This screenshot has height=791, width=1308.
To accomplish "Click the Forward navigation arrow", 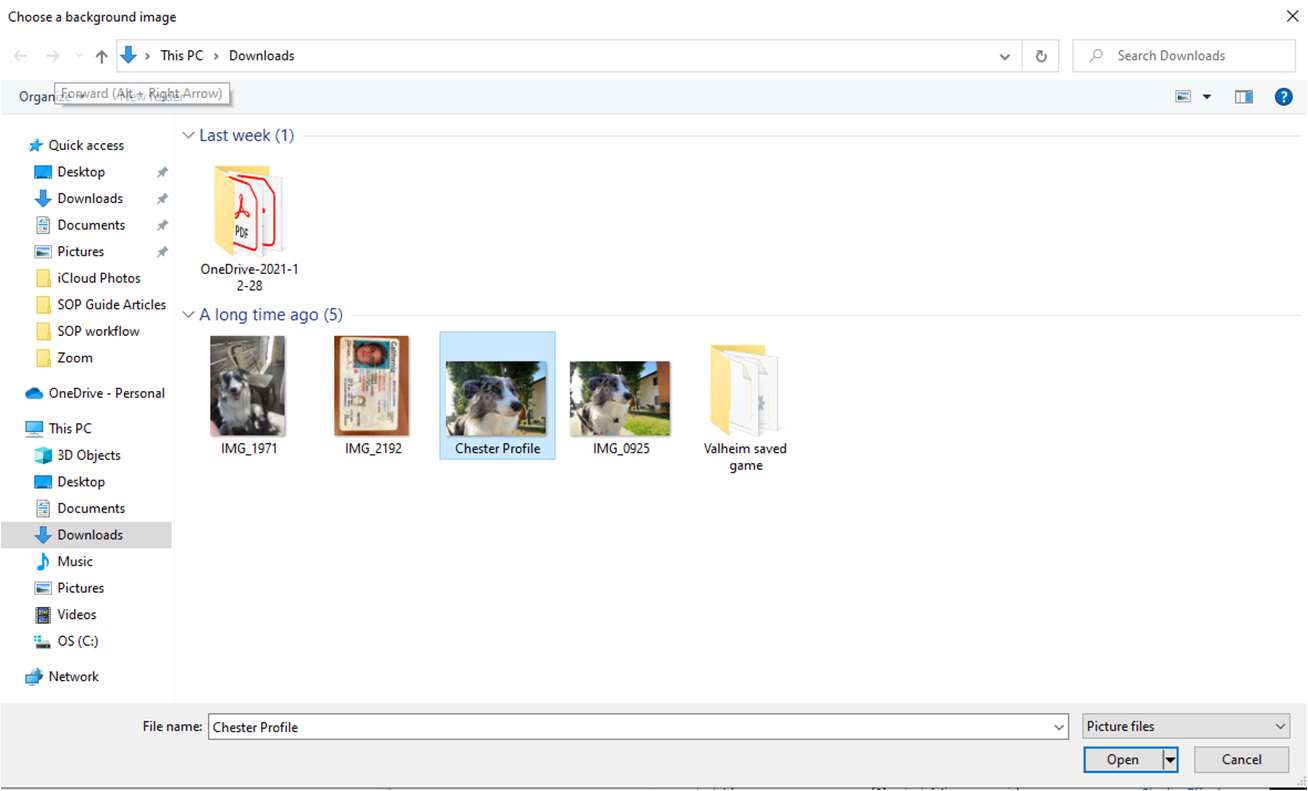I will (x=53, y=56).
